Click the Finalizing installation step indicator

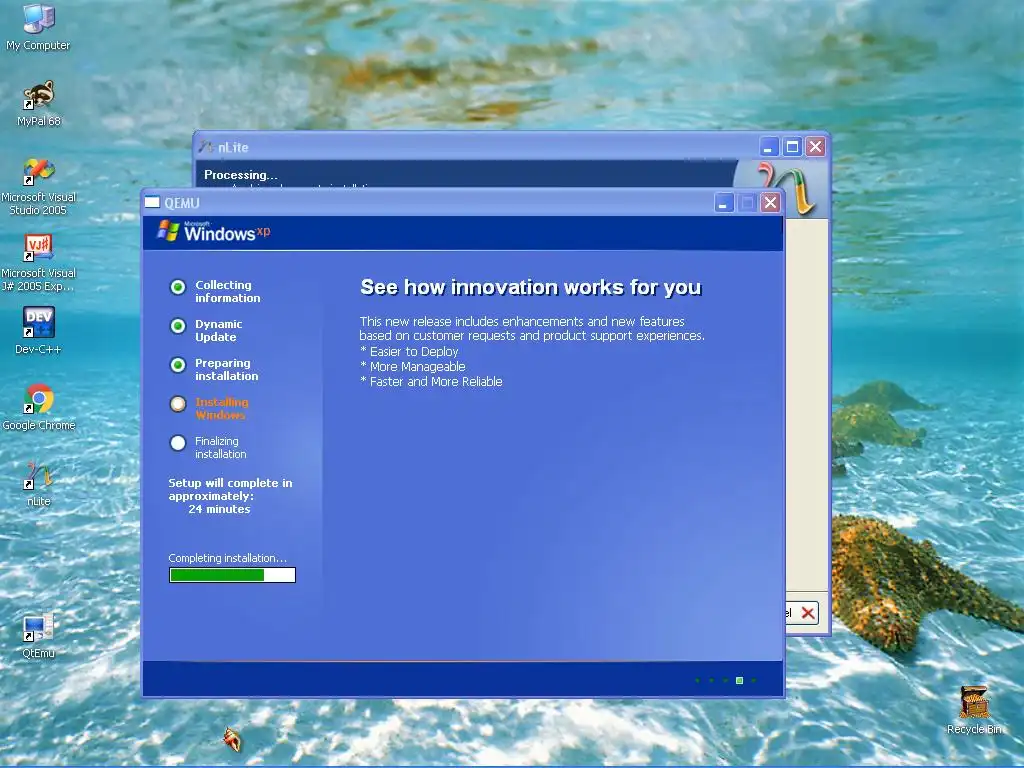(x=178, y=443)
